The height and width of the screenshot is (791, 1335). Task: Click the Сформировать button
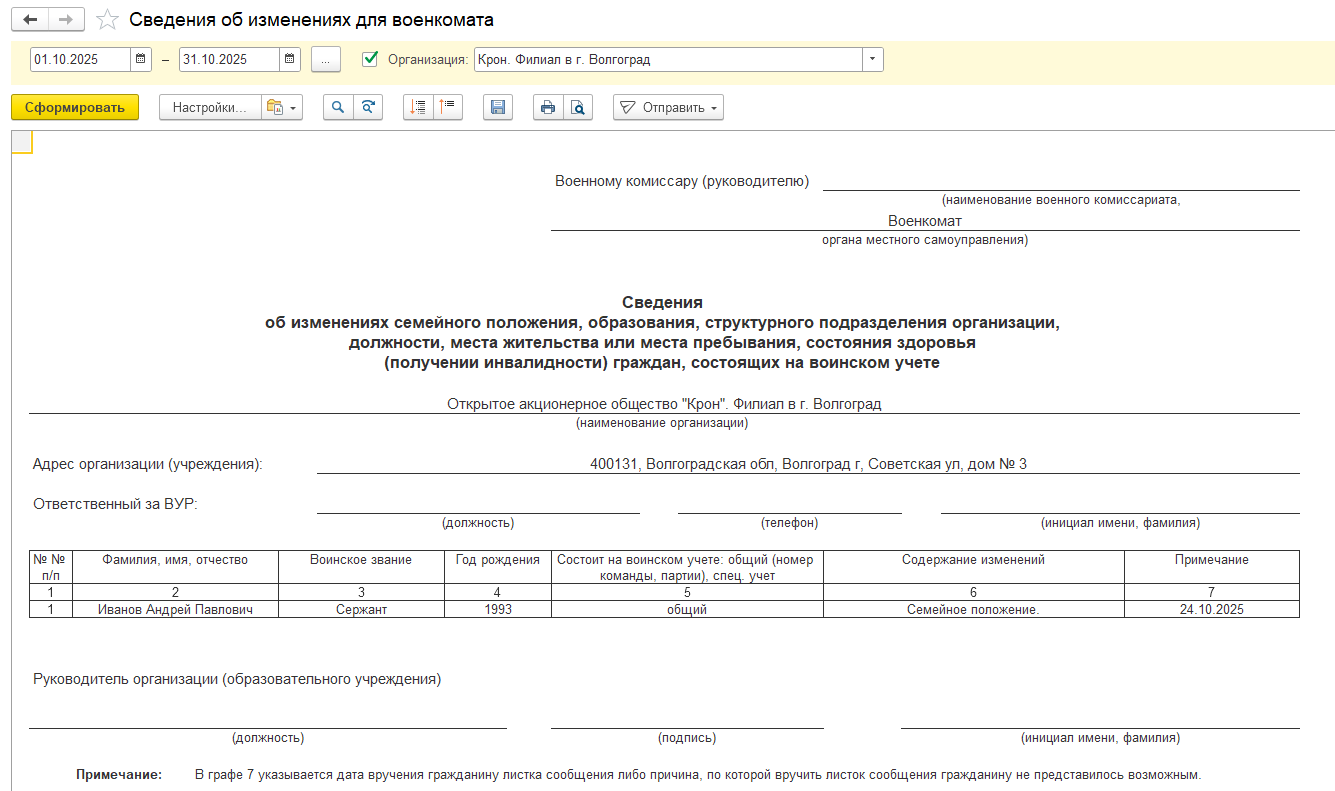coord(75,108)
